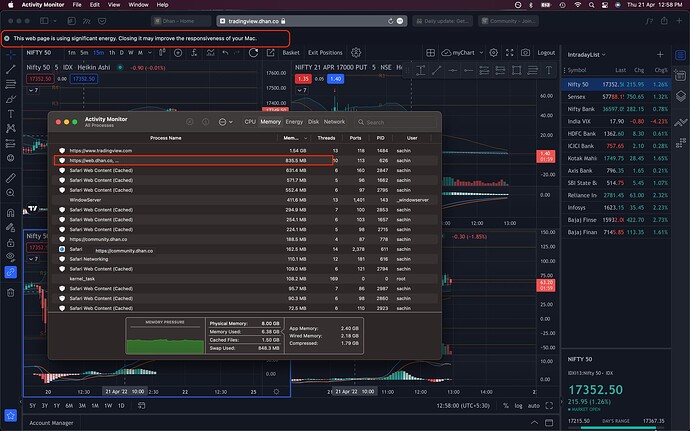Viewport: 690px width, 431px height.
Task: Toggle the magnet mode icon
Action: (11, 213)
